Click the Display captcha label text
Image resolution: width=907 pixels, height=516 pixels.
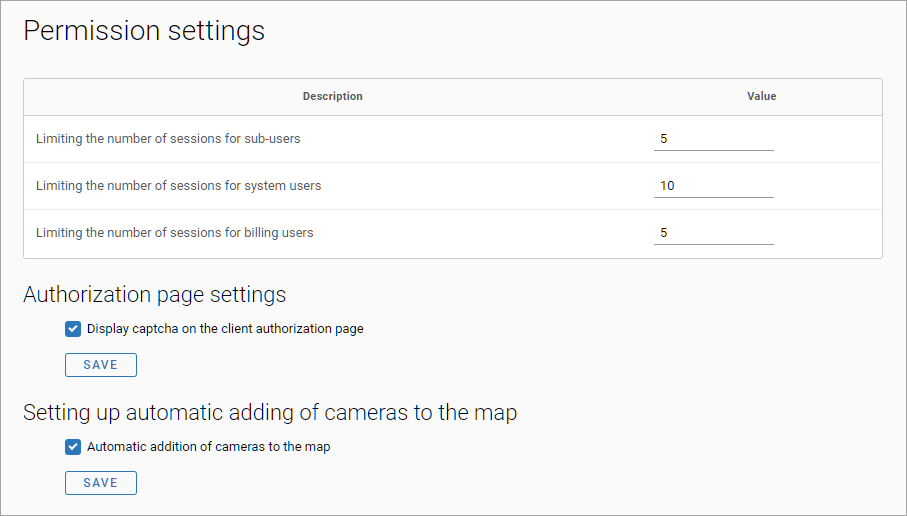[225, 329]
